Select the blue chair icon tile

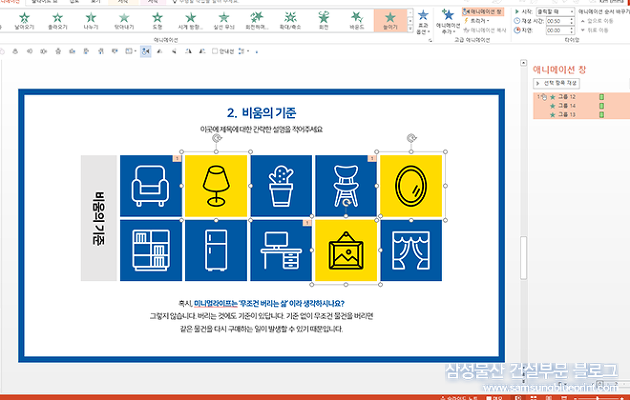coord(346,186)
